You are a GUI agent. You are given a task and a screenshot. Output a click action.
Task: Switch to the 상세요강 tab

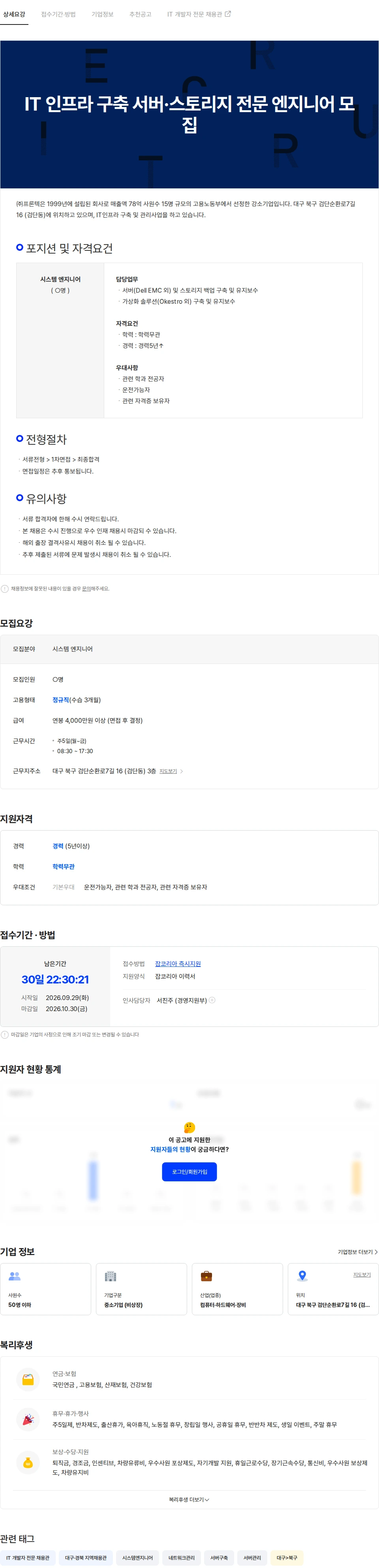pyautogui.click(x=14, y=14)
